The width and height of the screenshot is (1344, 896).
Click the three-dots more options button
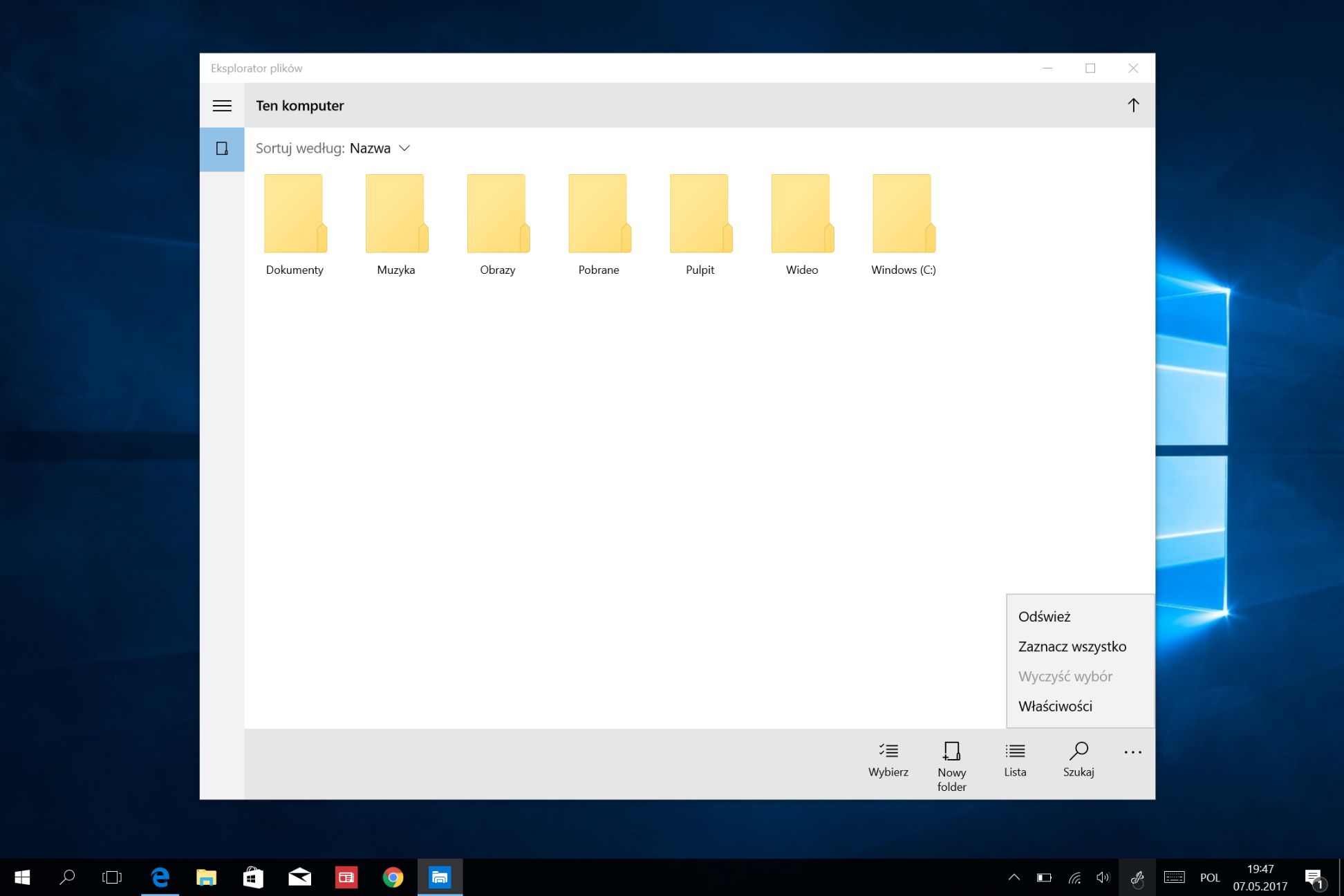pos(1132,752)
